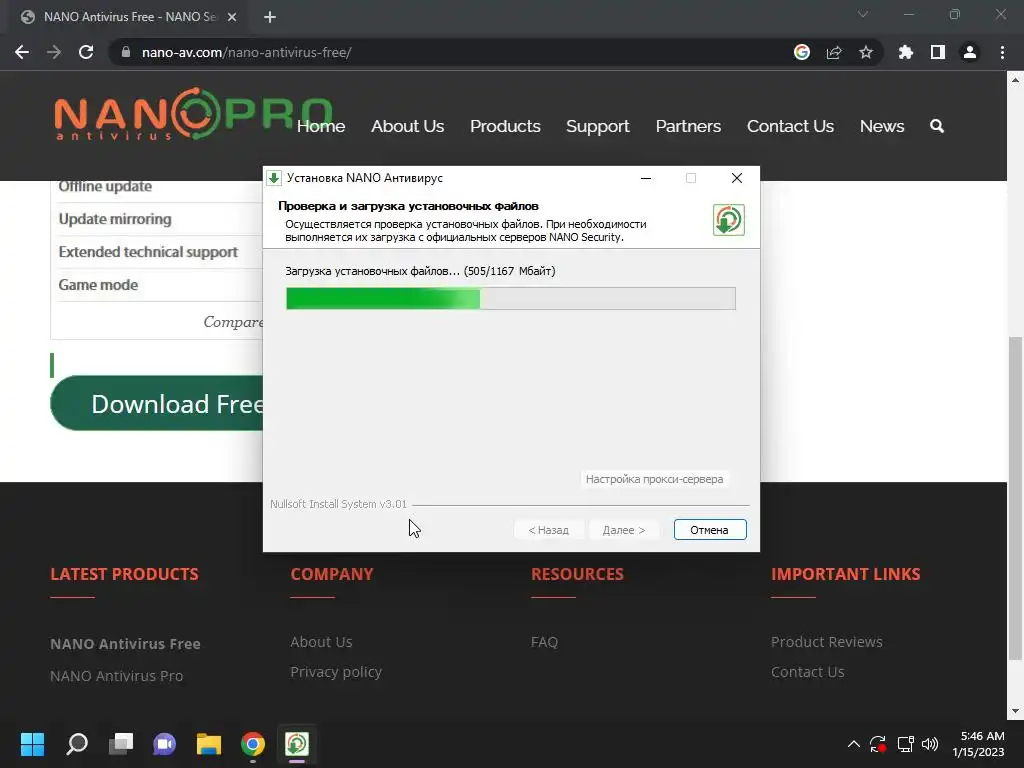Open a new browser tab with the plus icon
Image resolution: width=1024 pixels, height=768 pixels.
tap(270, 17)
